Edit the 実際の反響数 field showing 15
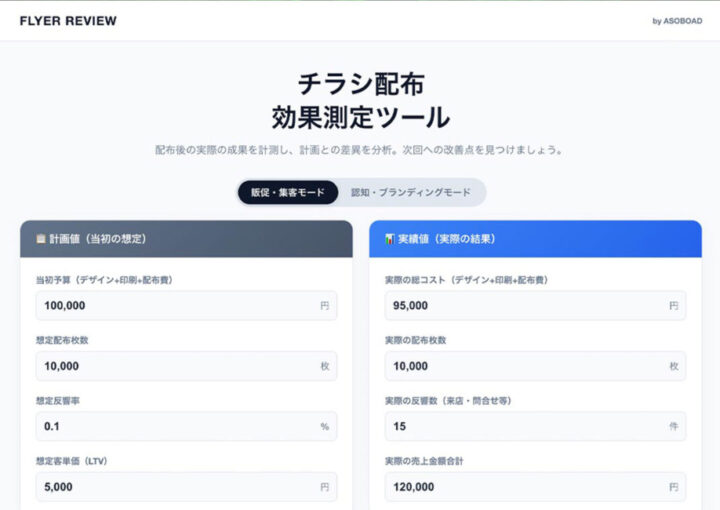 pyautogui.click(x=535, y=426)
